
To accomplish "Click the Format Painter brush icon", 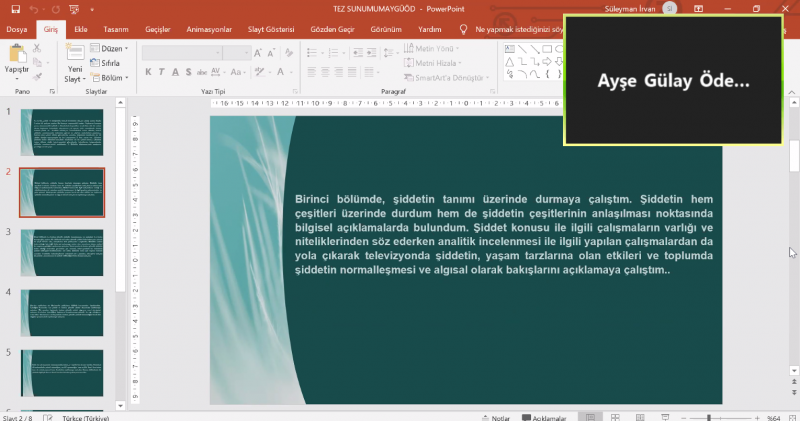I will tap(38, 77).
